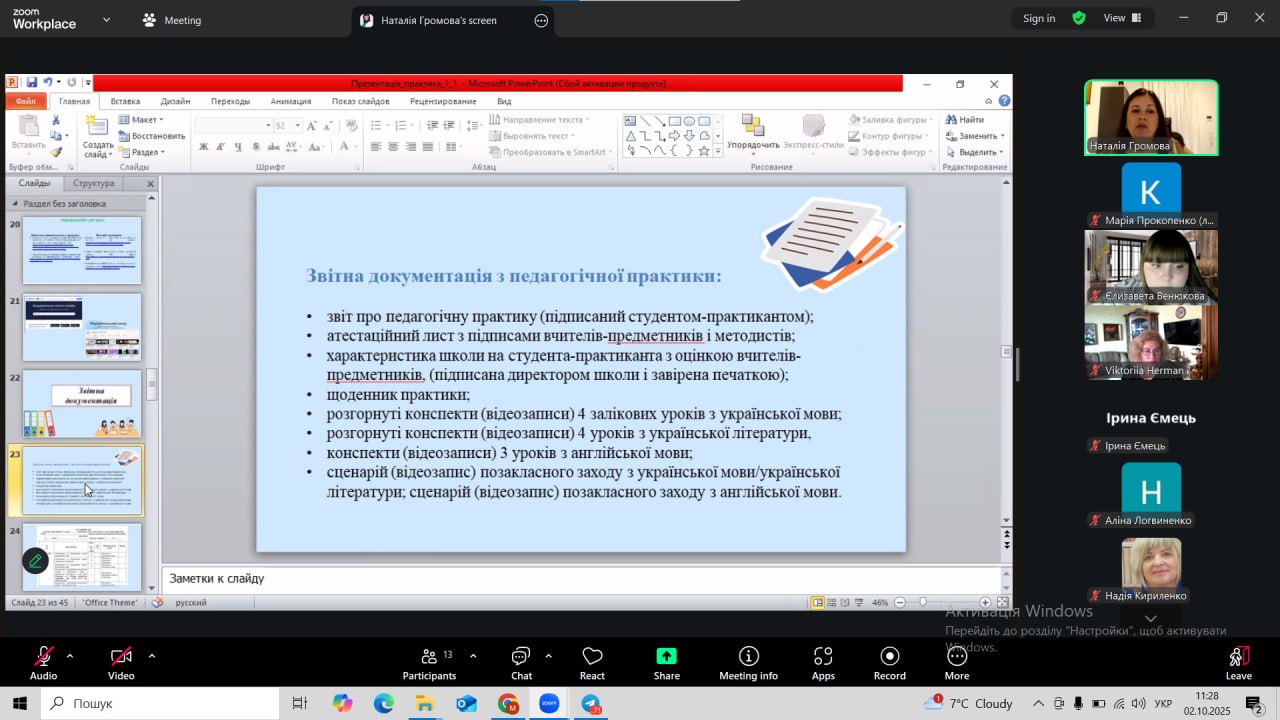Open Meeting info
Viewport: 1280px width, 720px height.
[748, 663]
